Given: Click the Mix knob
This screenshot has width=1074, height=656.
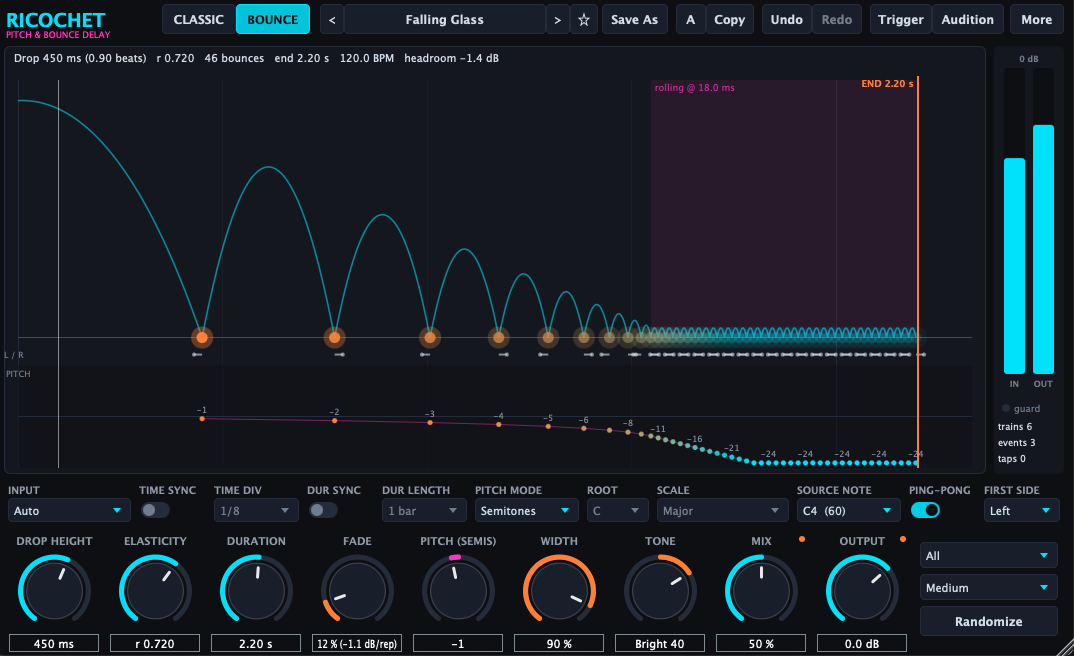Looking at the screenshot, I should coord(761,590).
